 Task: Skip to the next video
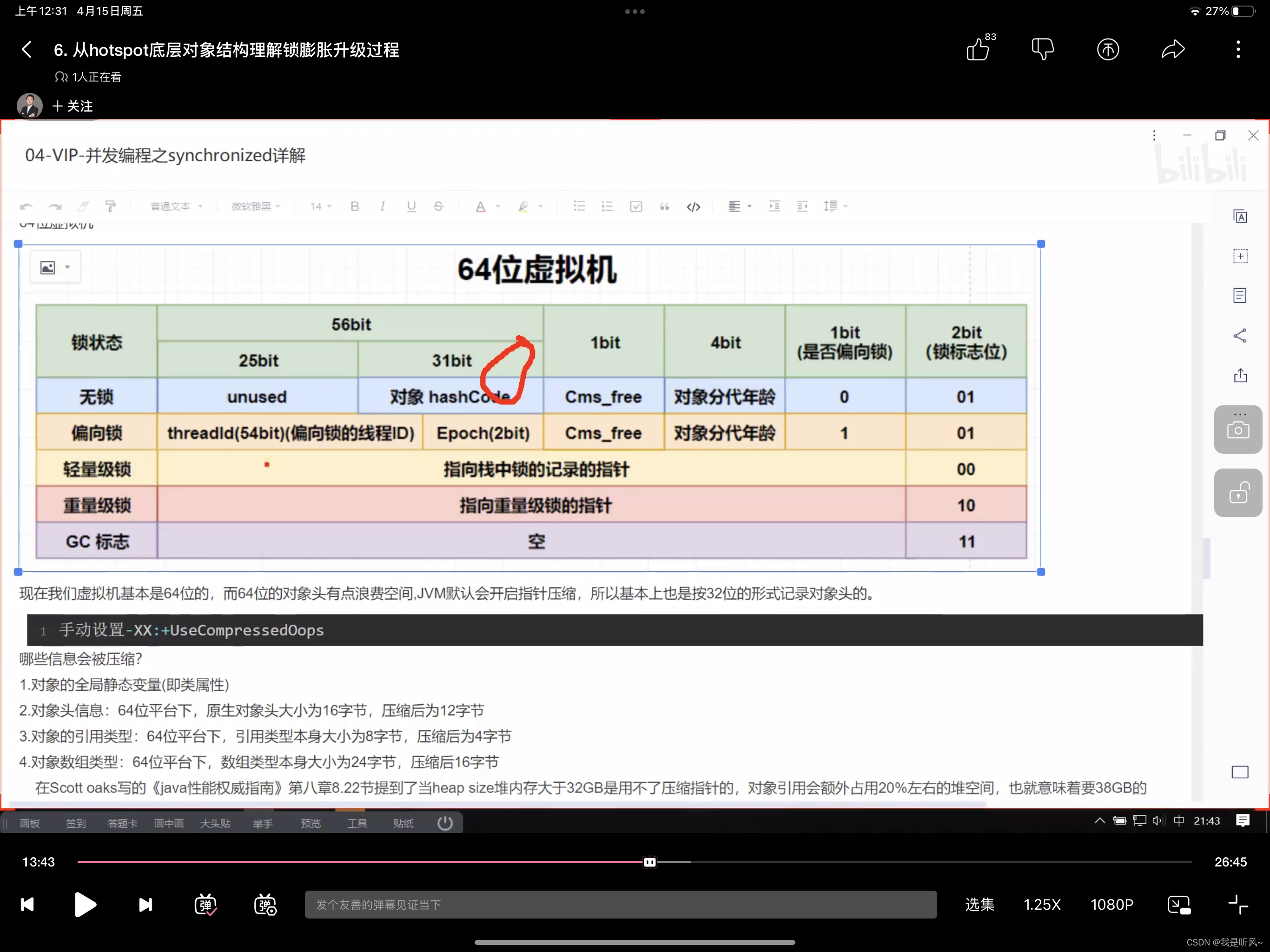pos(146,905)
